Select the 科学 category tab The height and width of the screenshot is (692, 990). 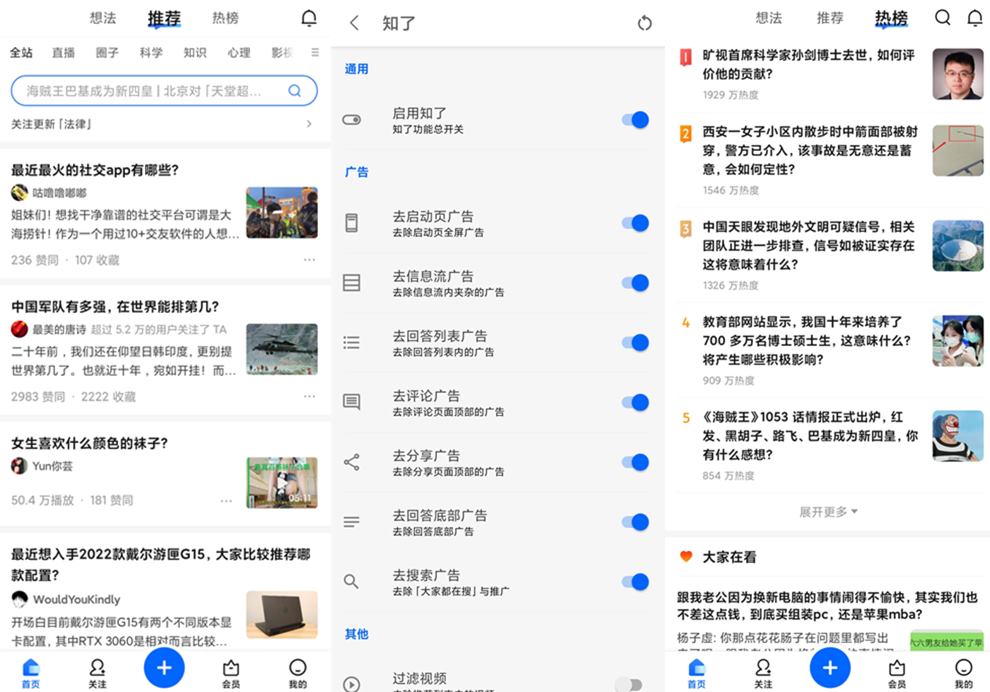pyautogui.click(x=151, y=53)
